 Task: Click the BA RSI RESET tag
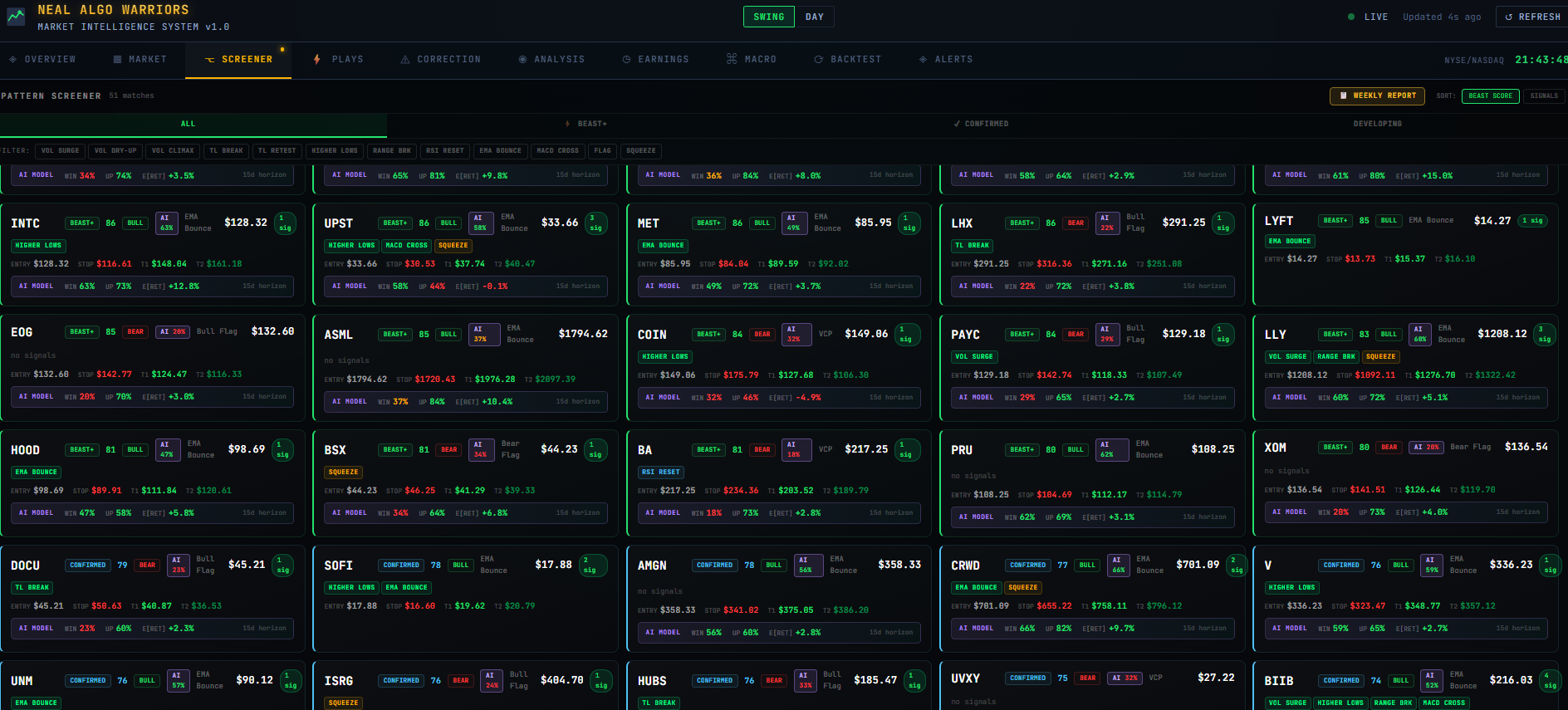tap(660, 473)
